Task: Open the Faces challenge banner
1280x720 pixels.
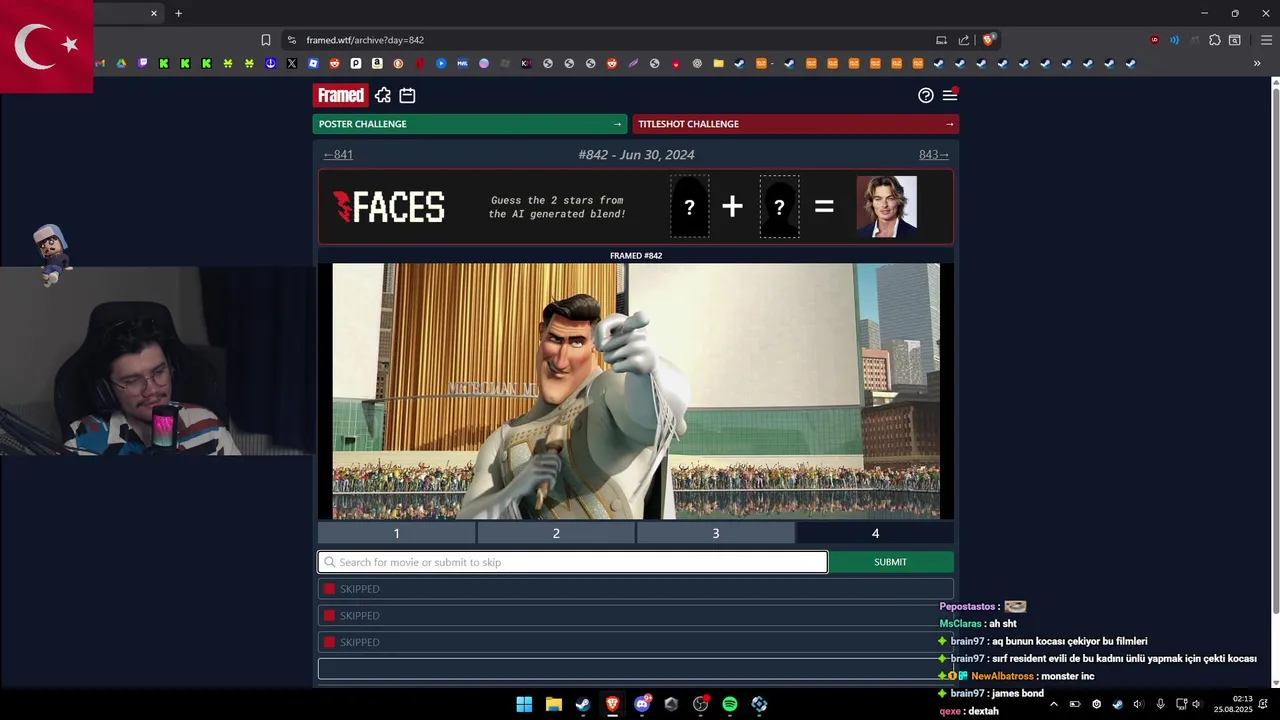Action: point(636,207)
